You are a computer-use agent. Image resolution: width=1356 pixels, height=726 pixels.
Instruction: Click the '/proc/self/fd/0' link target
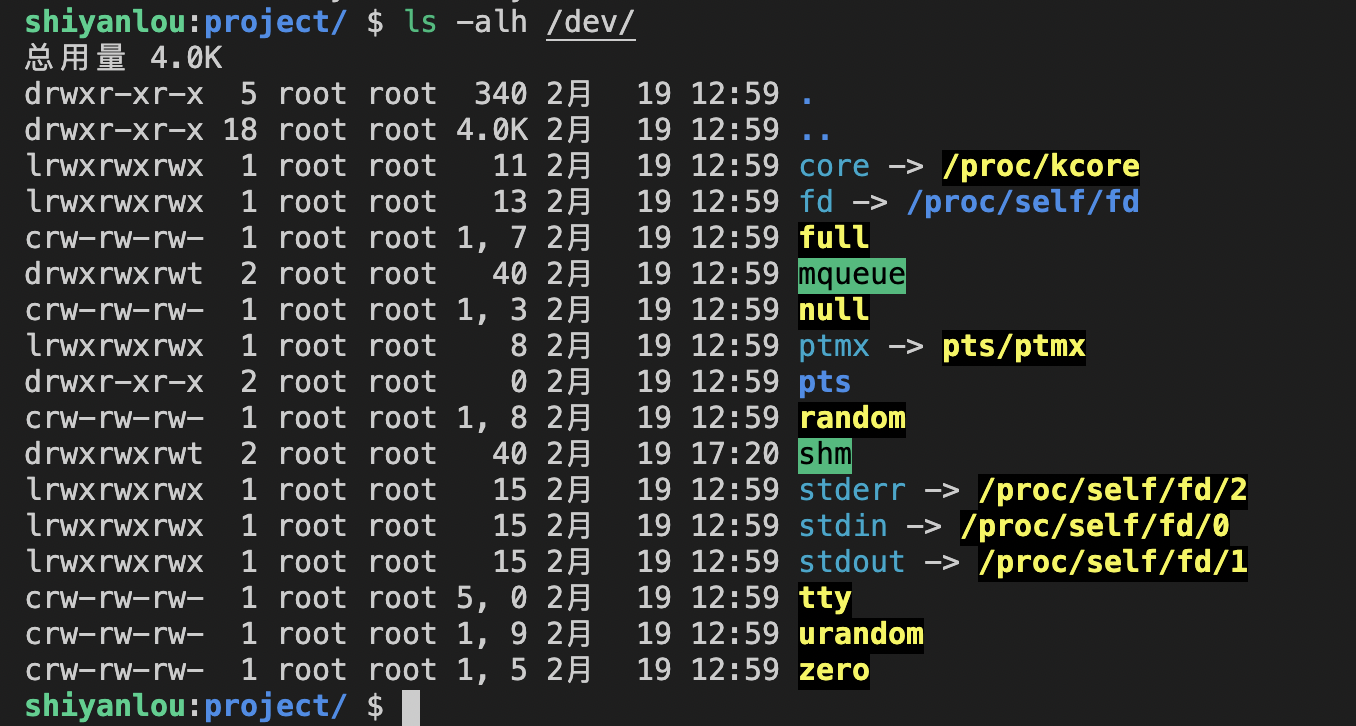coord(1095,526)
